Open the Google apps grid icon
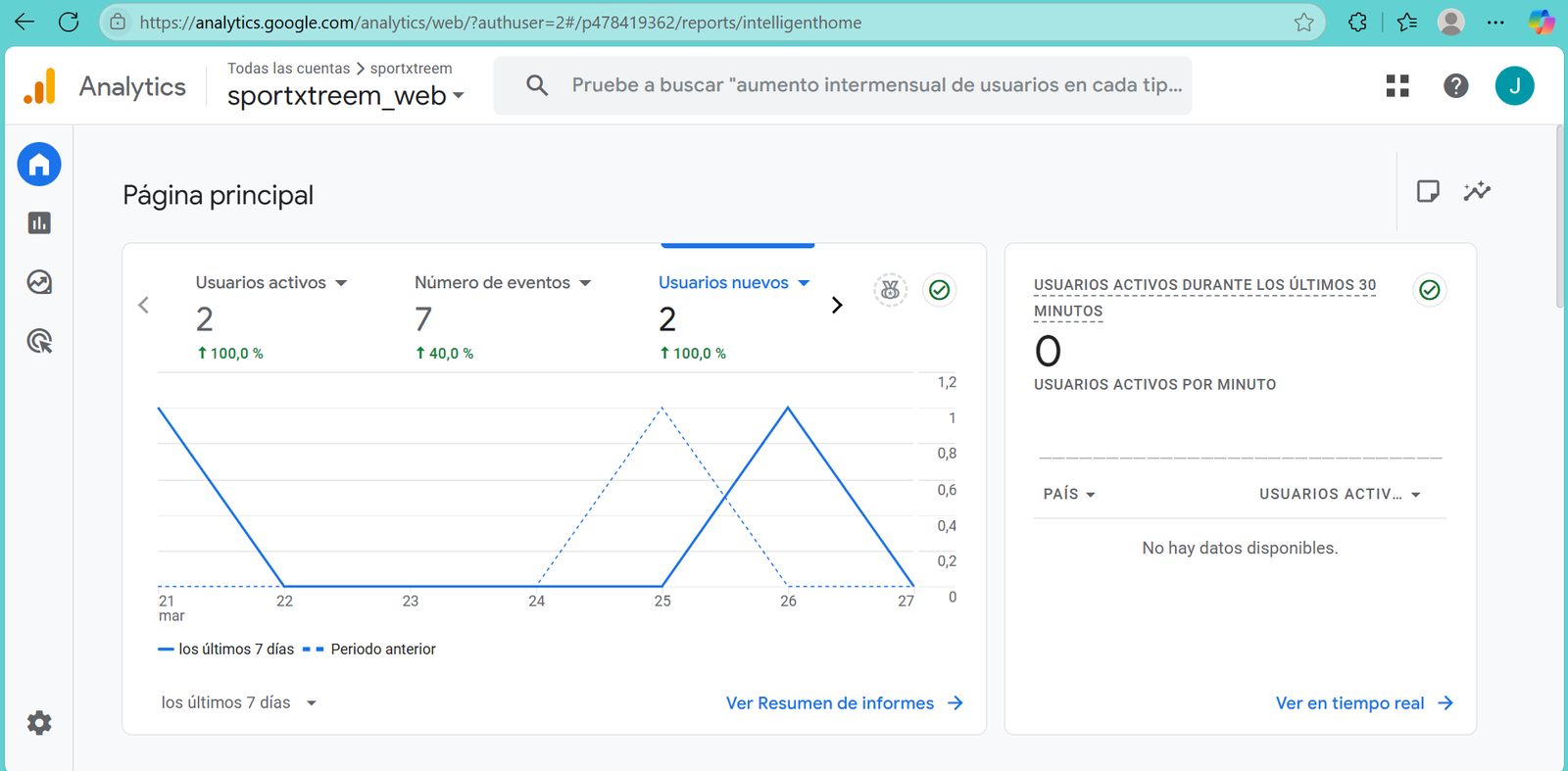 [1397, 86]
